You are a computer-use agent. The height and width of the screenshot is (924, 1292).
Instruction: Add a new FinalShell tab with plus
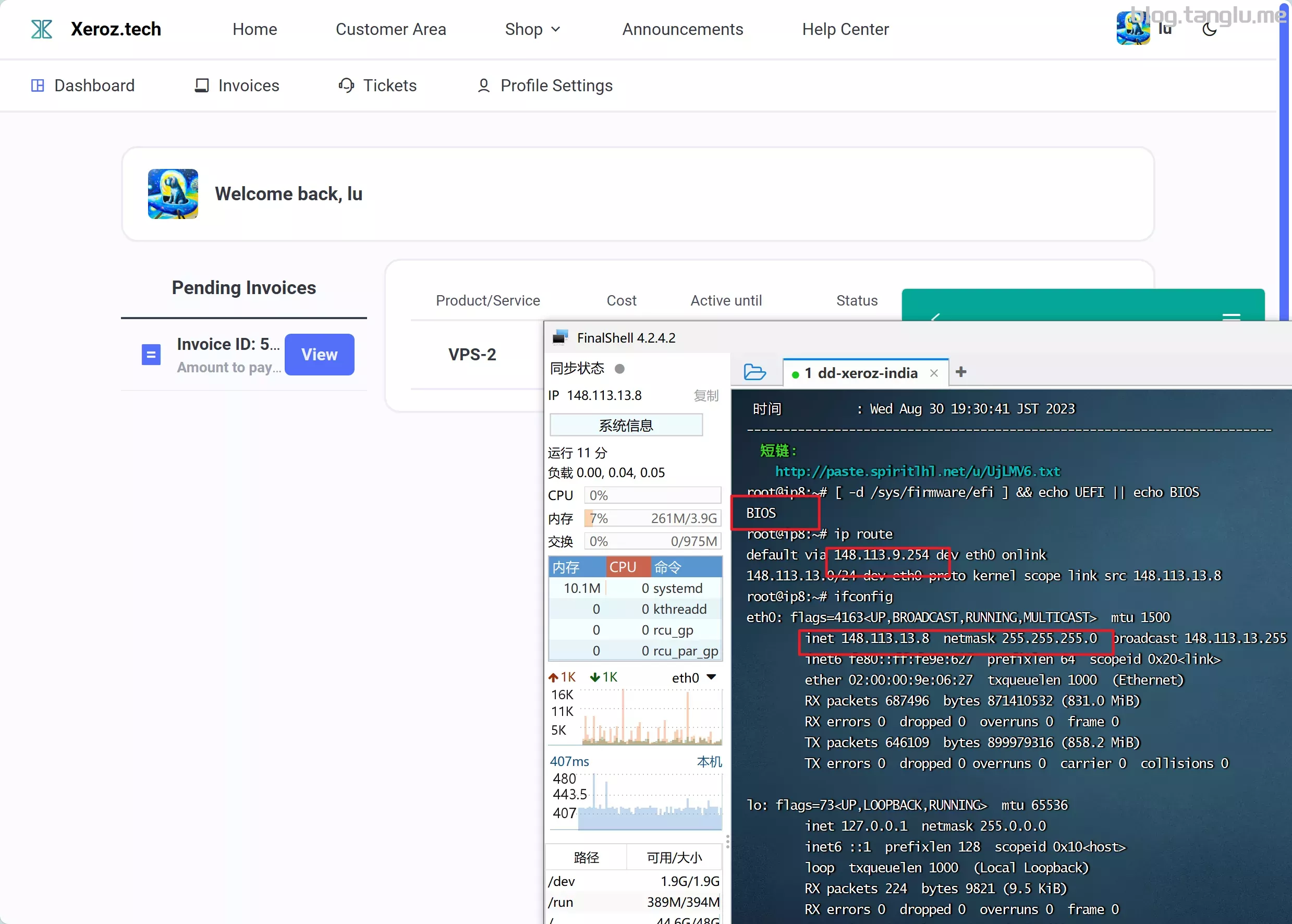coord(961,372)
